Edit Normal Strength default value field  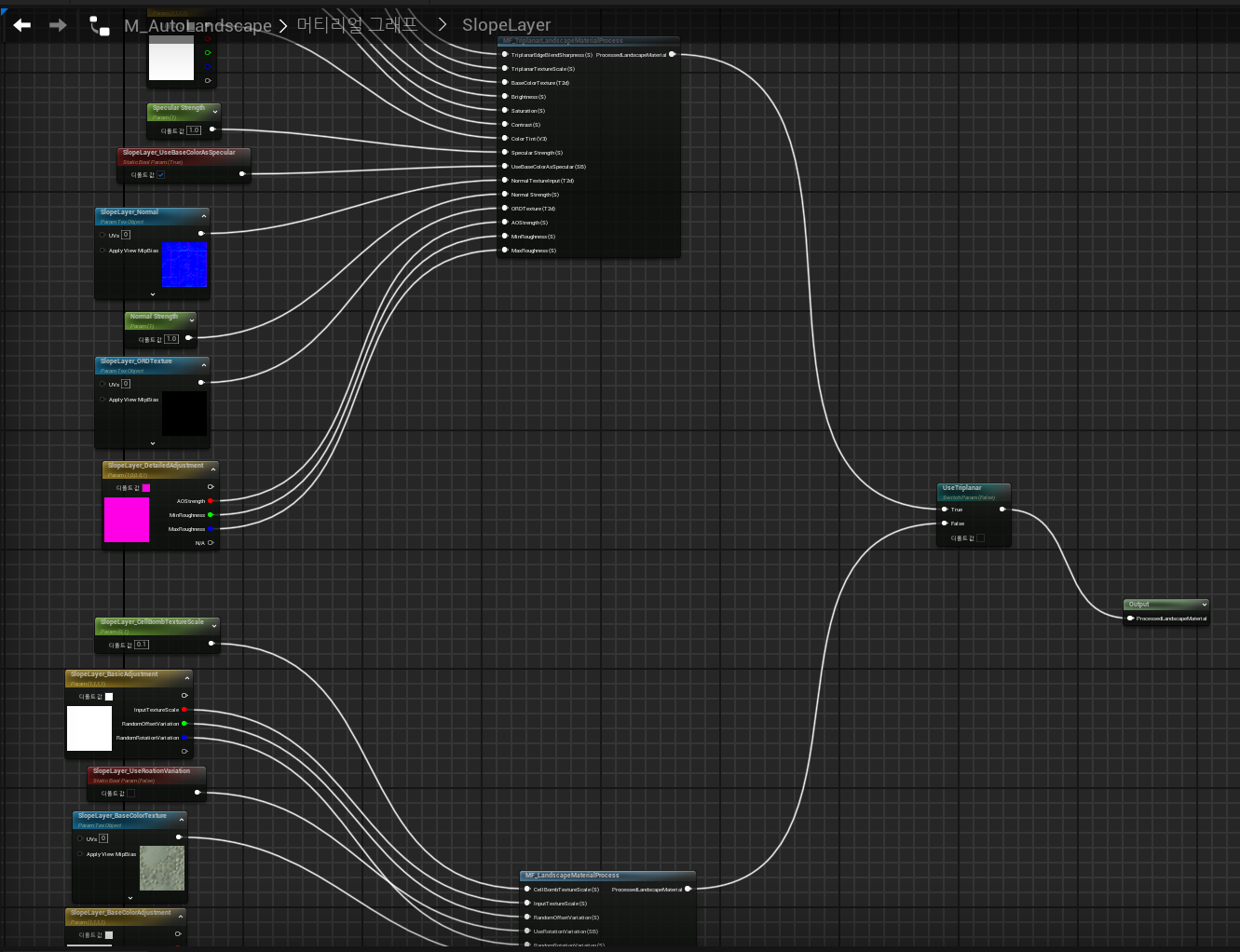[x=171, y=339]
